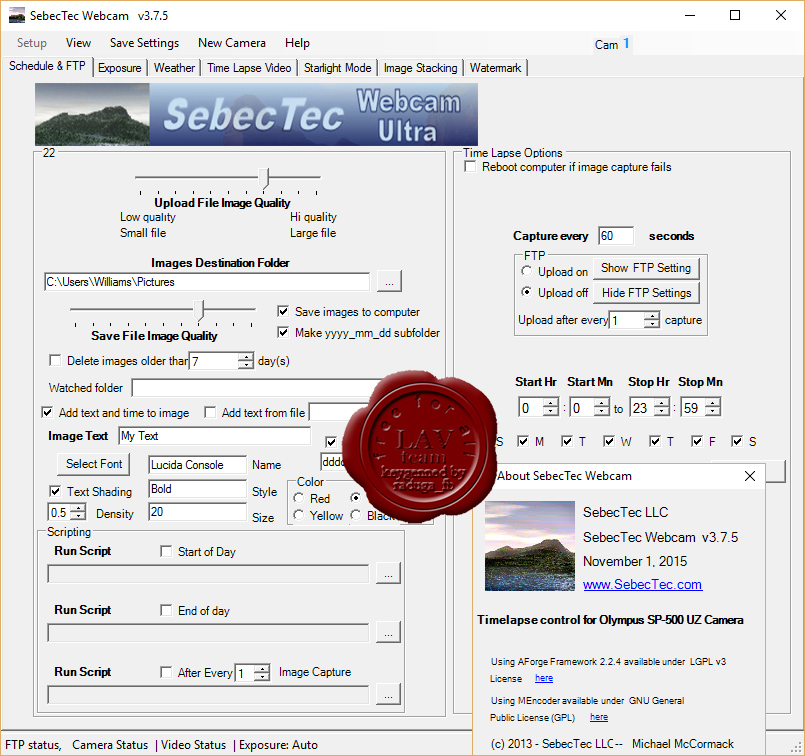Open the Watermark tab

[495, 68]
